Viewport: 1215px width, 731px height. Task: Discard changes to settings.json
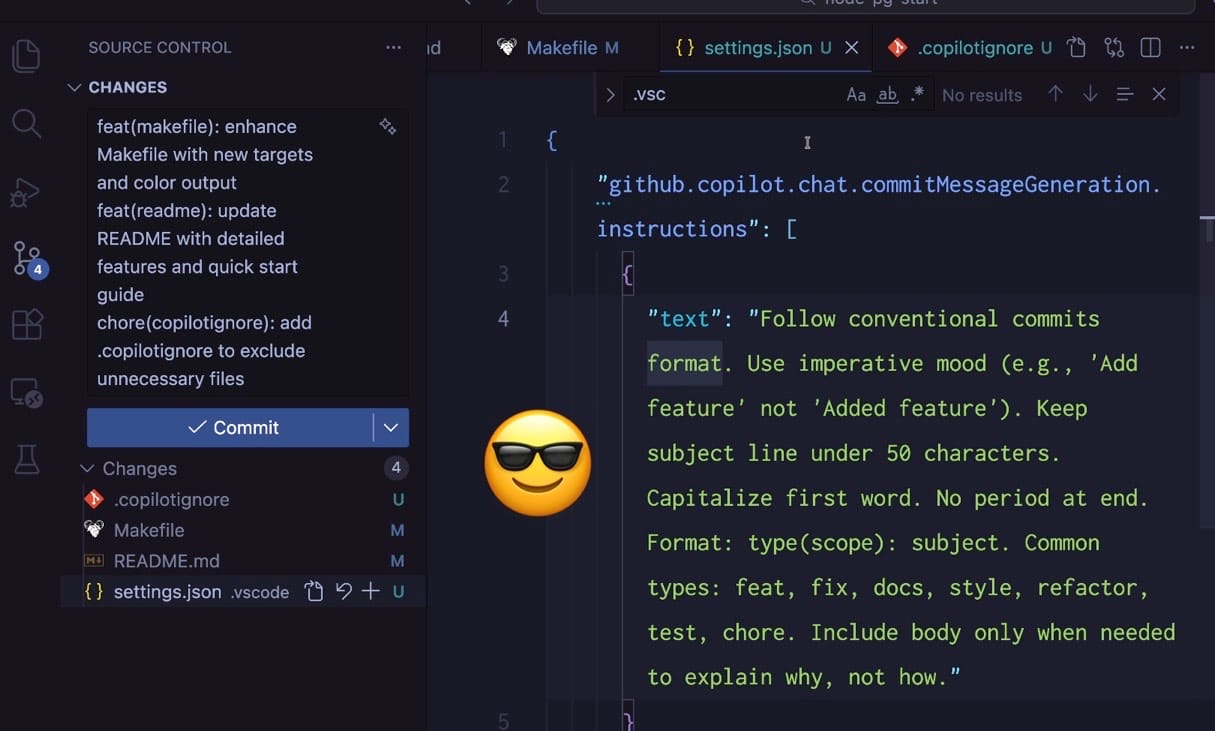(x=343, y=592)
